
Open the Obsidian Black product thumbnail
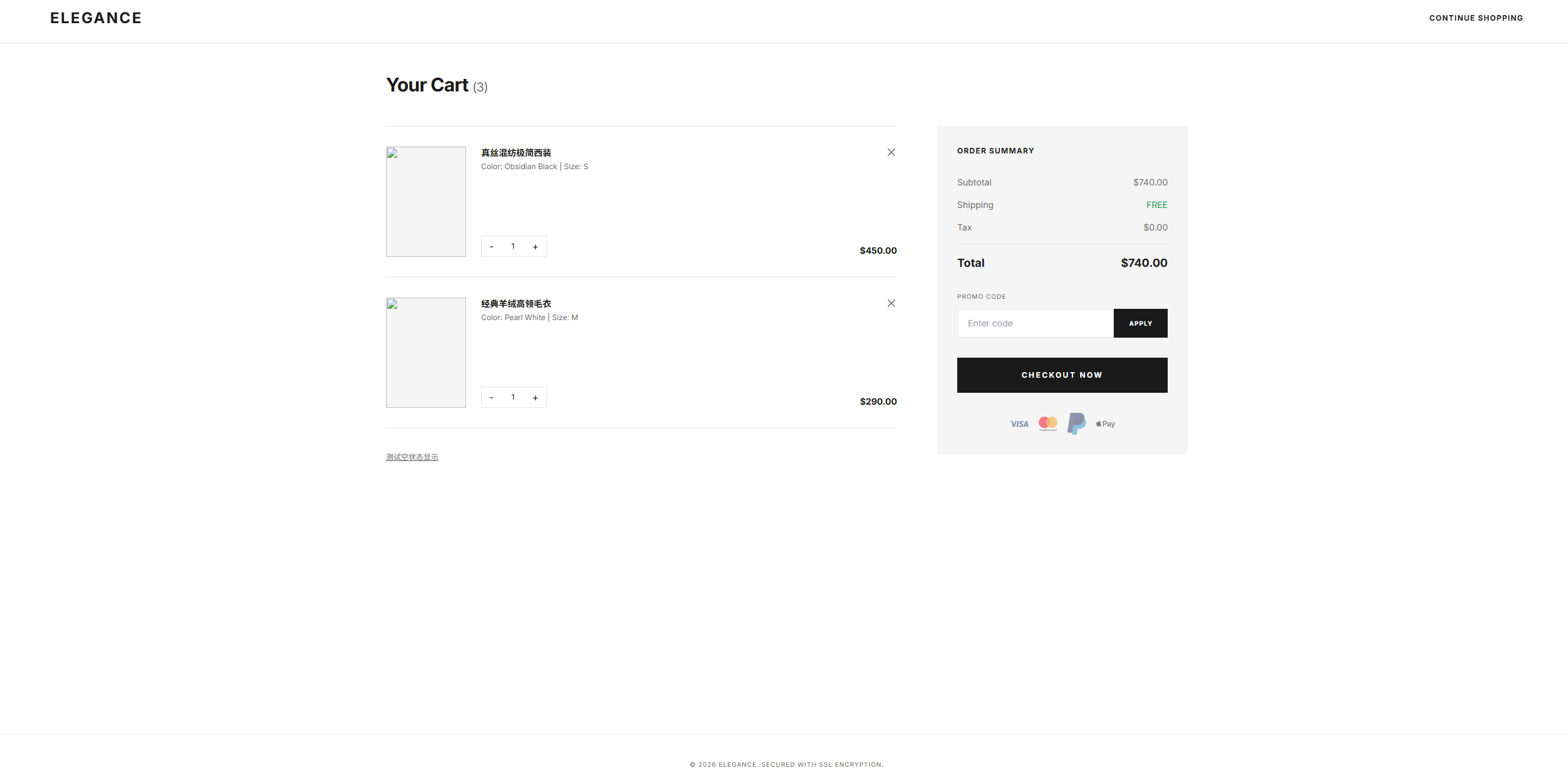point(426,202)
